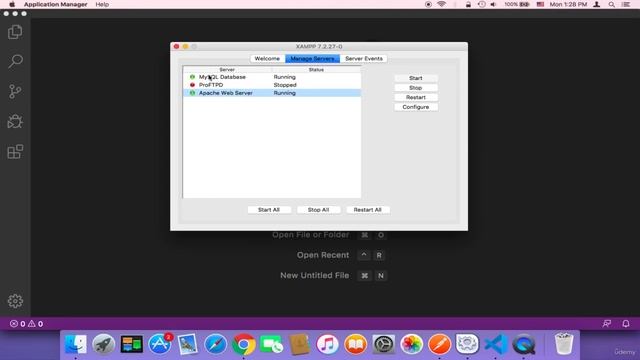Open FaceTime in the Dock
Viewport: 640px width, 360px height.
pos(271,344)
